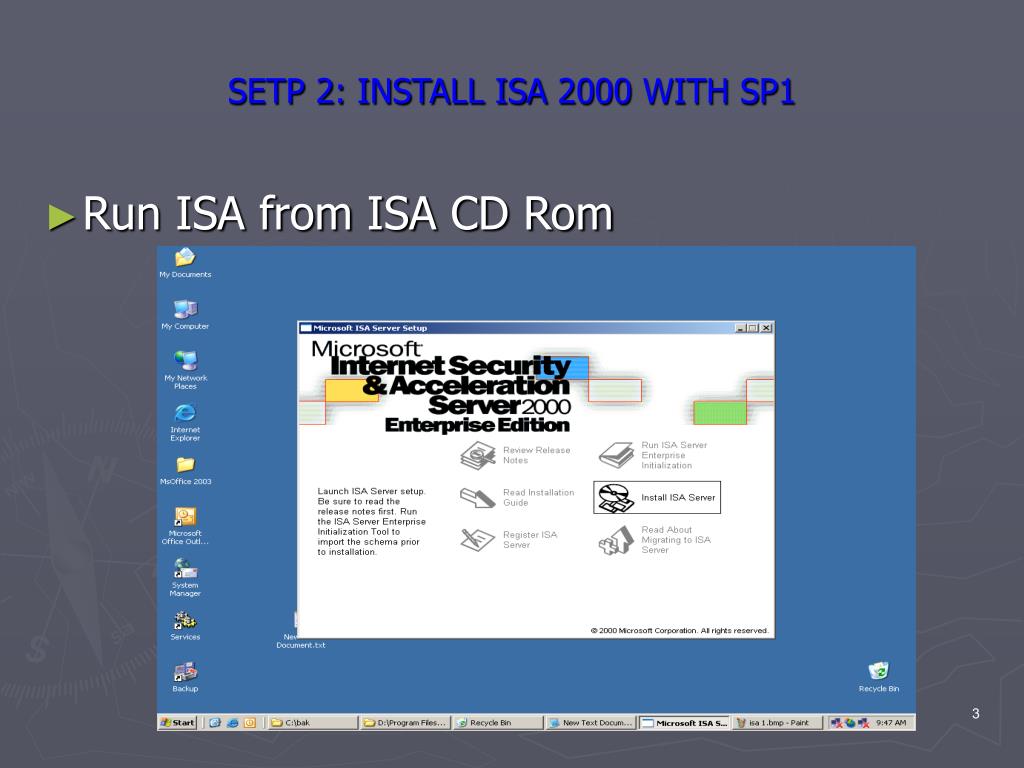Image resolution: width=1024 pixels, height=768 pixels.
Task: Open the Start menu button
Action: pyautogui.click(x=178, y=722)
